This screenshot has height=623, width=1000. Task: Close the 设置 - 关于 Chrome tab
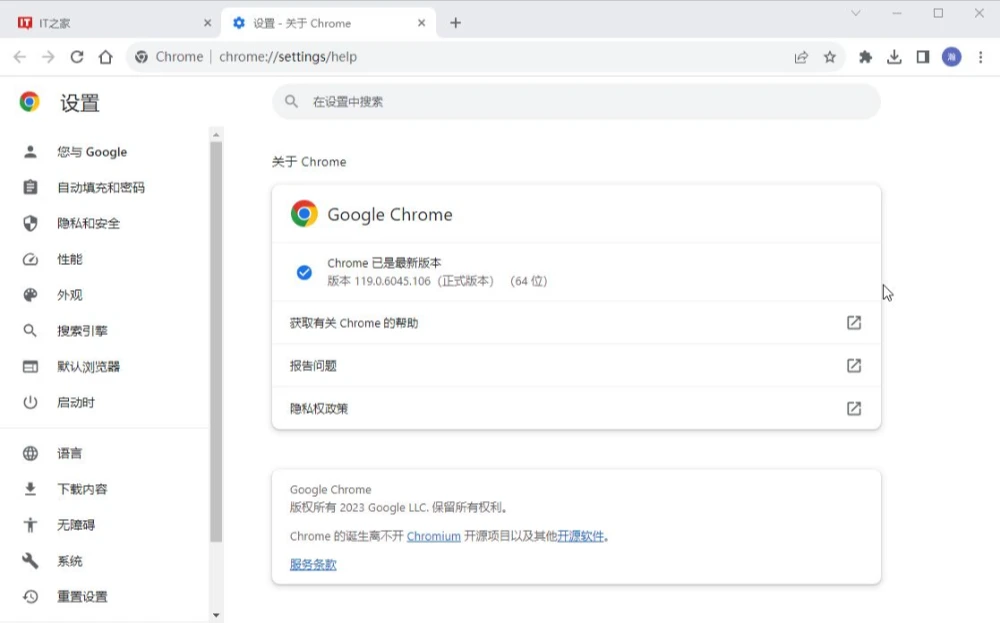tap(422, 23)
